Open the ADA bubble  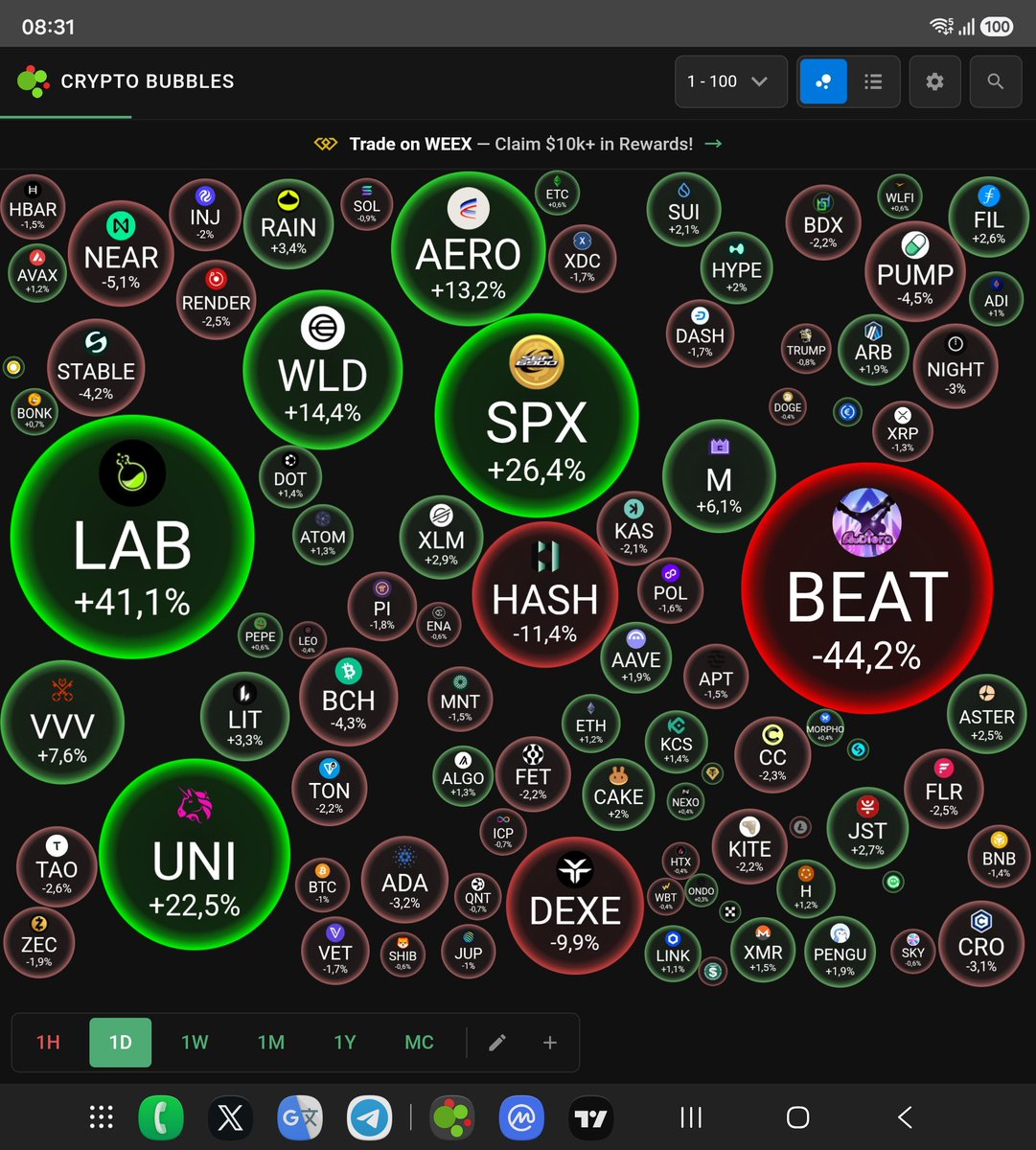pos(405,880)
